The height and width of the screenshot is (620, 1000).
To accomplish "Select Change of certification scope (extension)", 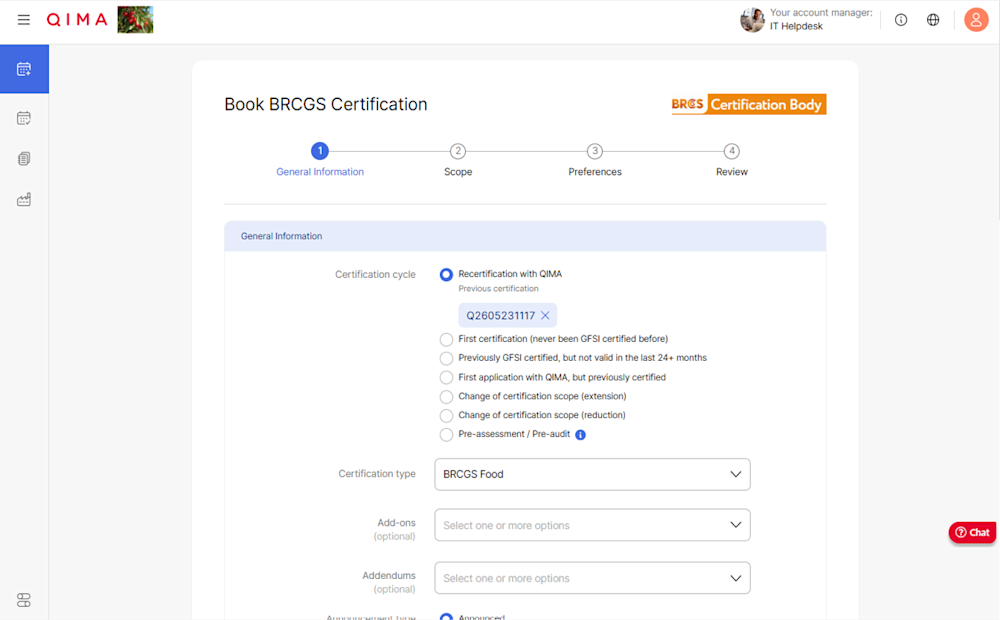I will click(x=446, y=397).
